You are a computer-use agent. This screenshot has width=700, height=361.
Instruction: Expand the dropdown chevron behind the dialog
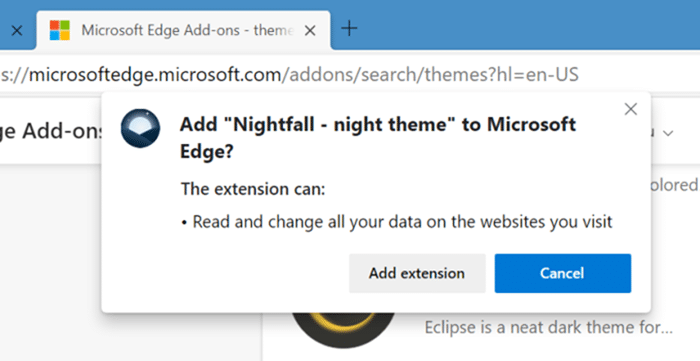pos(668,133)
